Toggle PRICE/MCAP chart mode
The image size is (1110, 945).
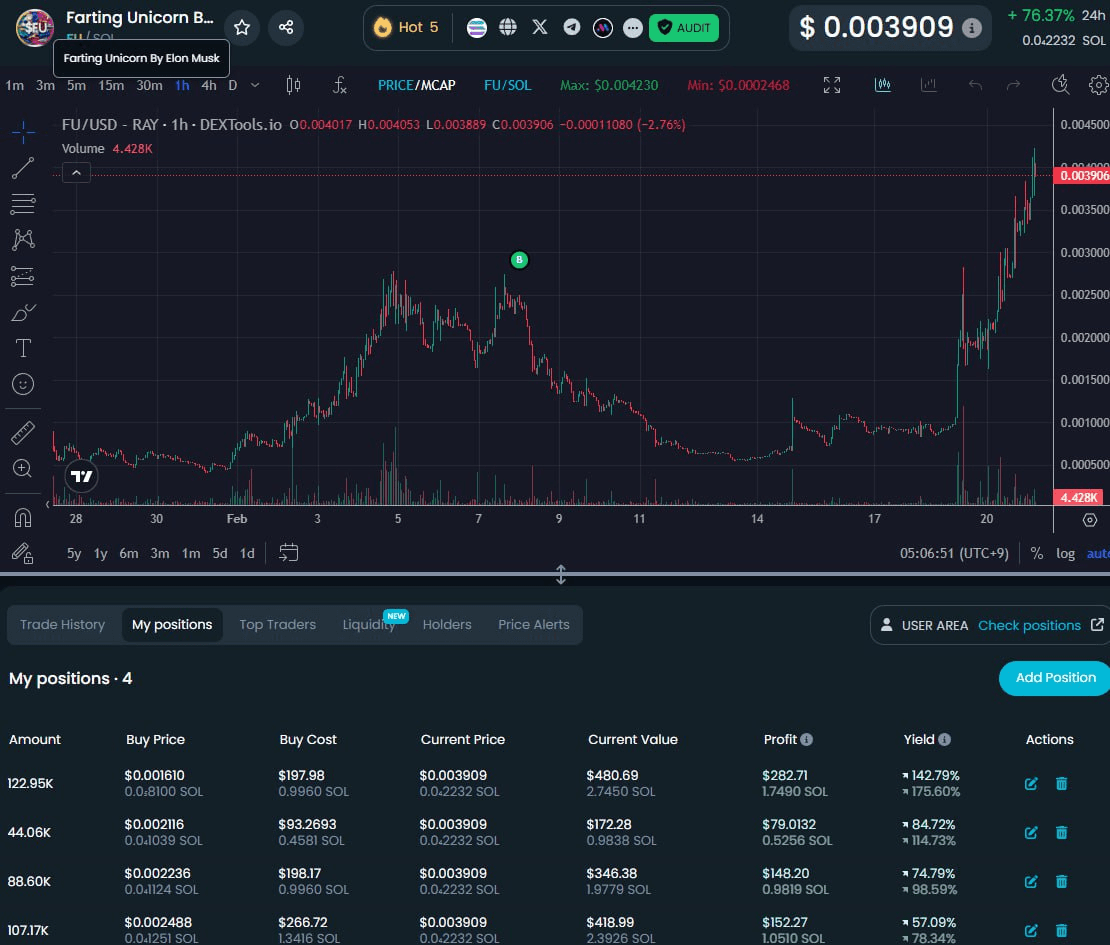click(416, 86)
